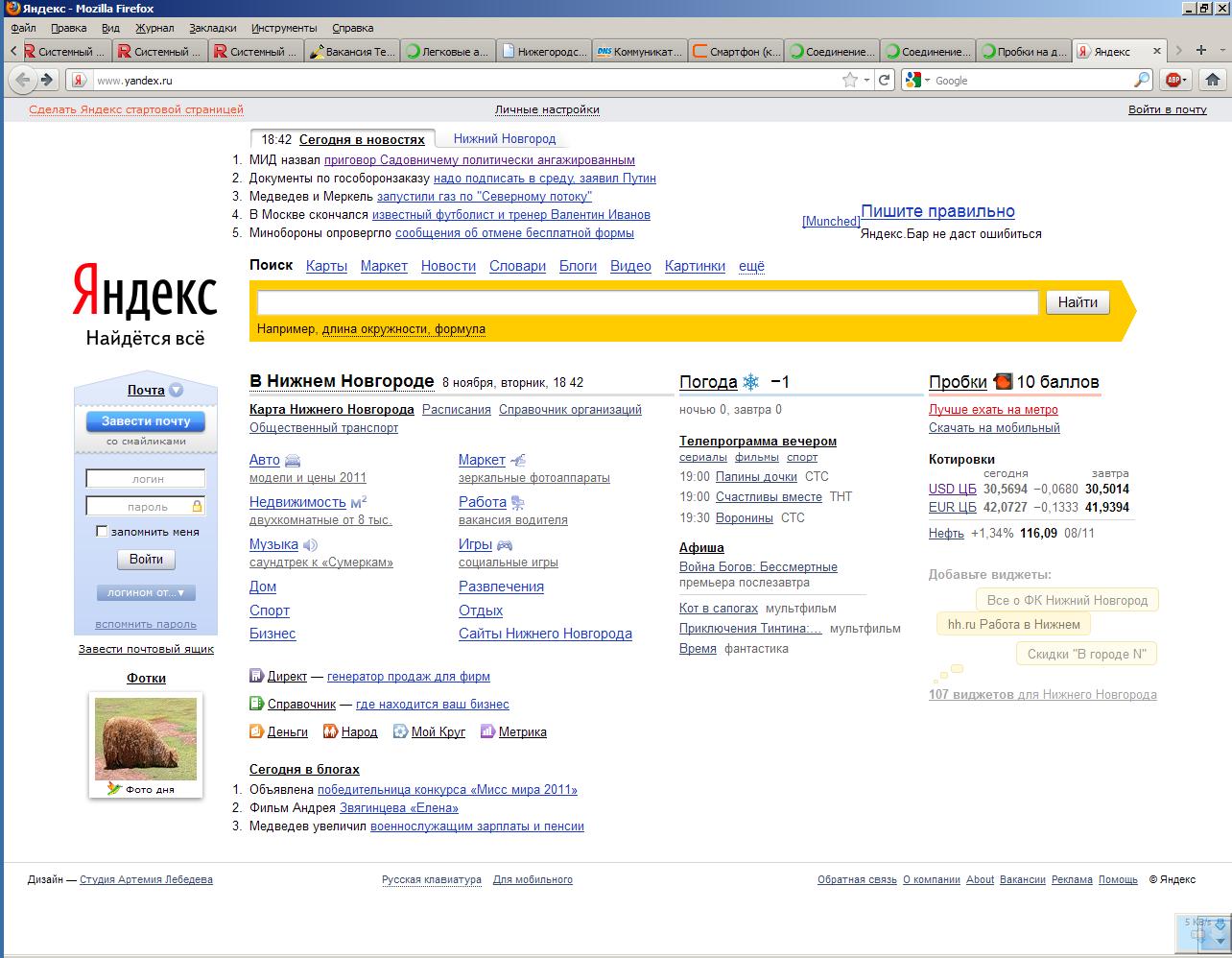Open the Закладки menu
Image resolution: width=1232 pixels, height=958 pixels.
[212, 28]
